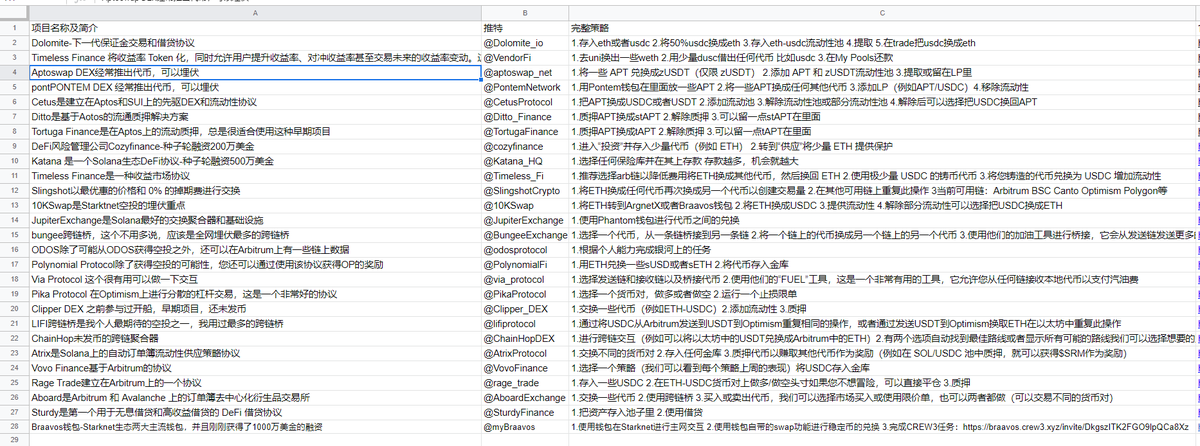Select row 4 number header

tap(14, 73)
